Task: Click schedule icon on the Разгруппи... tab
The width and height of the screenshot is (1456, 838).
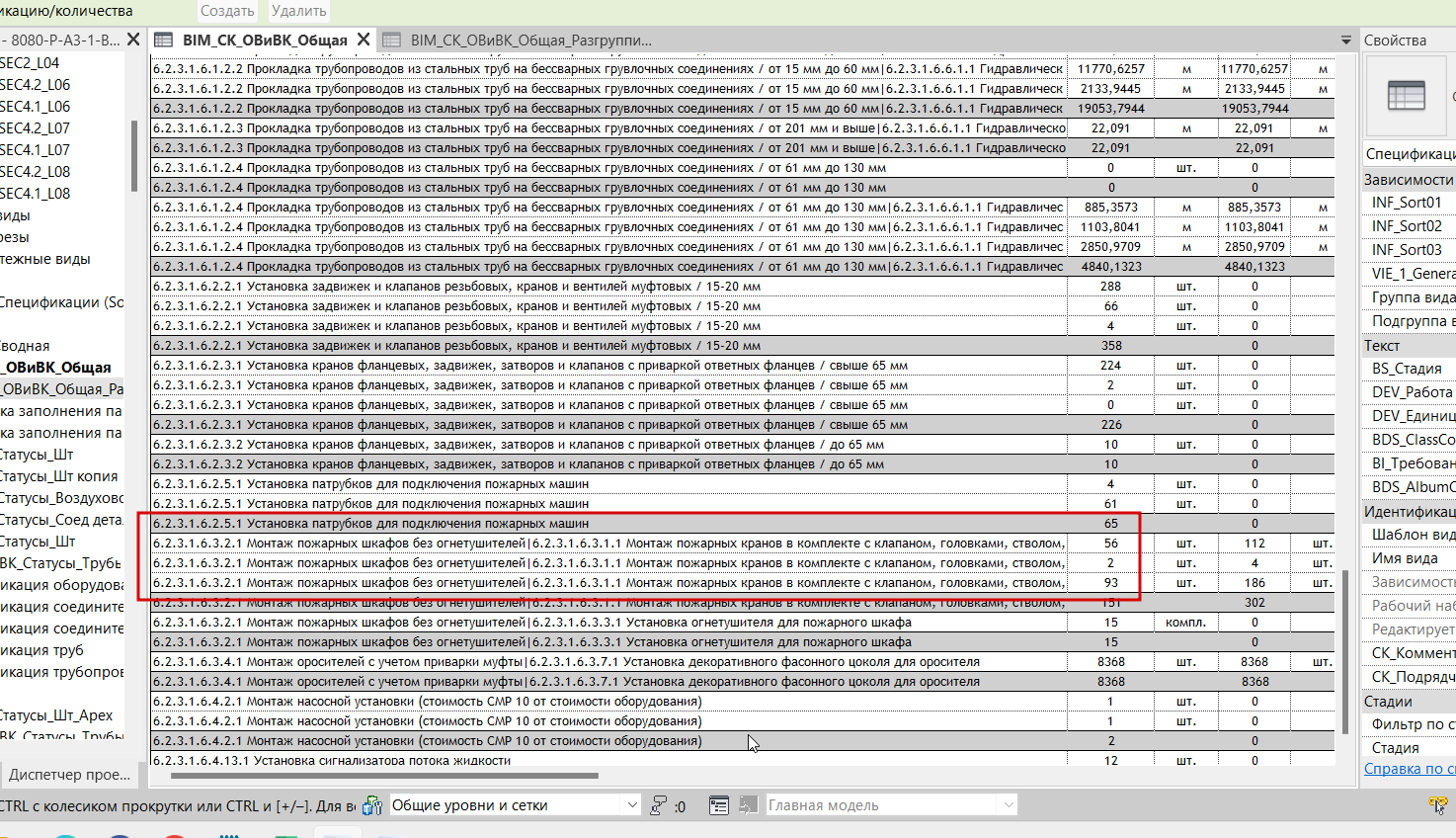Action: click(x=392, y=40)
